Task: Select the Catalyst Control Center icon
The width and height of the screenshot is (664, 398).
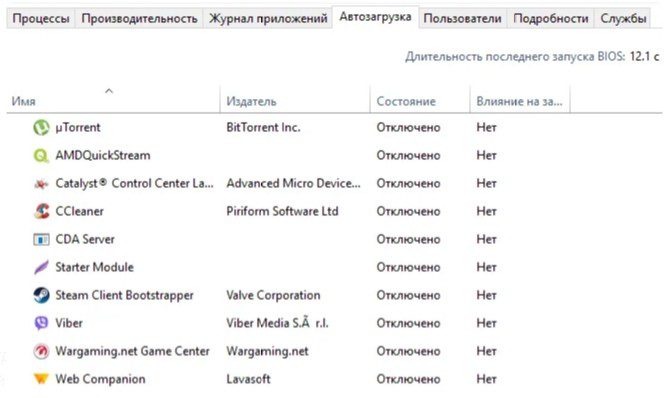Action: click(41, 183)
